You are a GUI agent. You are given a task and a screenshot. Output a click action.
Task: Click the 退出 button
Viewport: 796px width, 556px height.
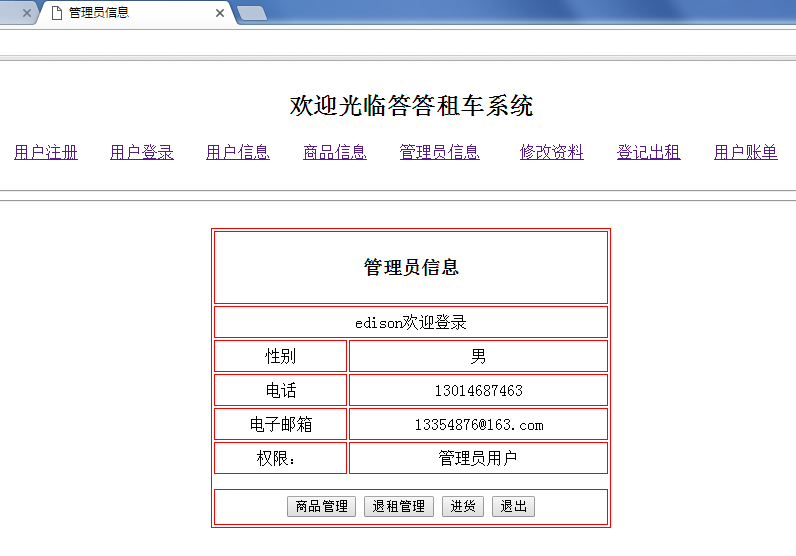click(513, 506)
